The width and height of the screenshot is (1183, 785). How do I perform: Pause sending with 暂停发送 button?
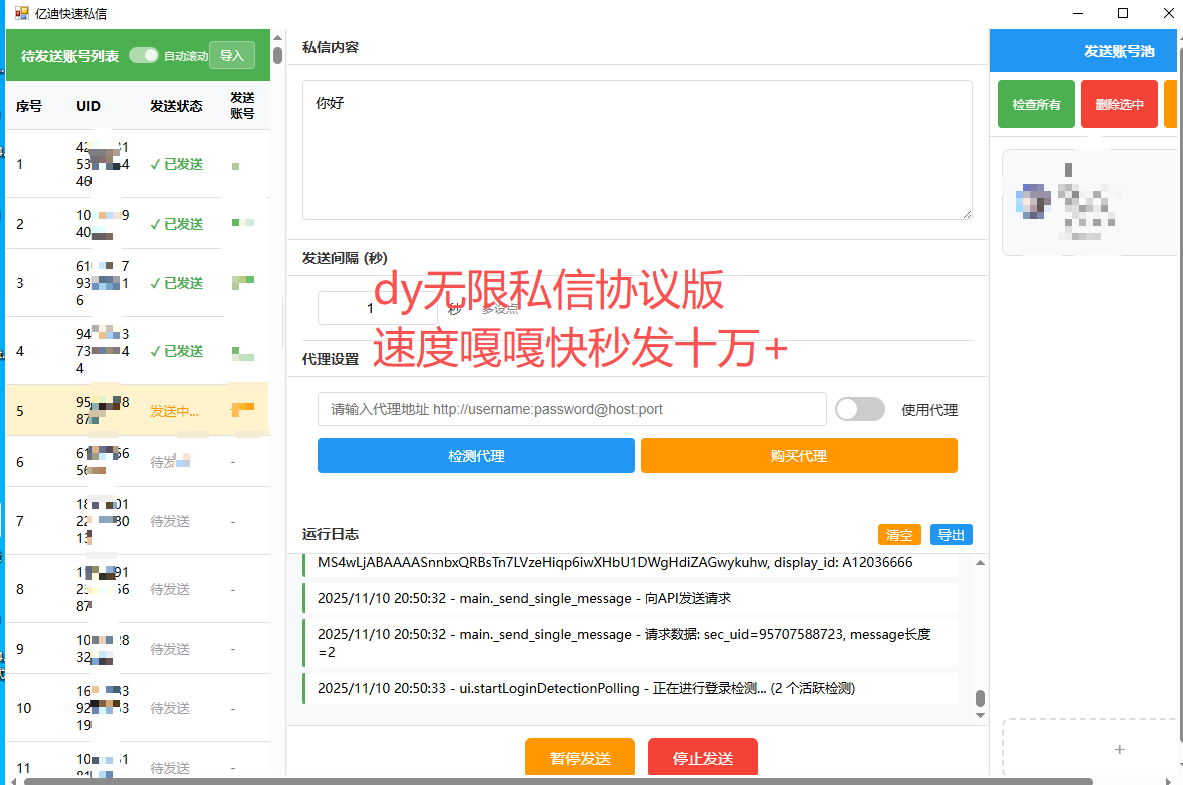pos(580,758)
